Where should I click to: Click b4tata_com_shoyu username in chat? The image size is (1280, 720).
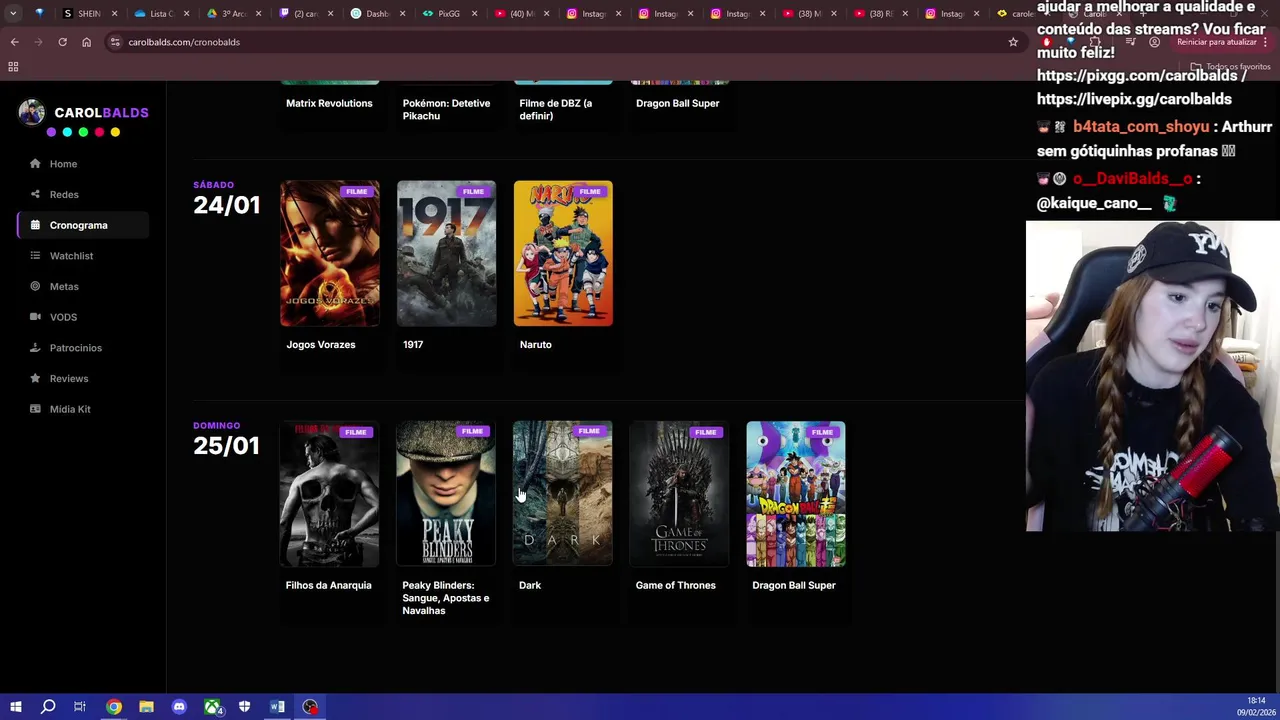pos(1141,127)
